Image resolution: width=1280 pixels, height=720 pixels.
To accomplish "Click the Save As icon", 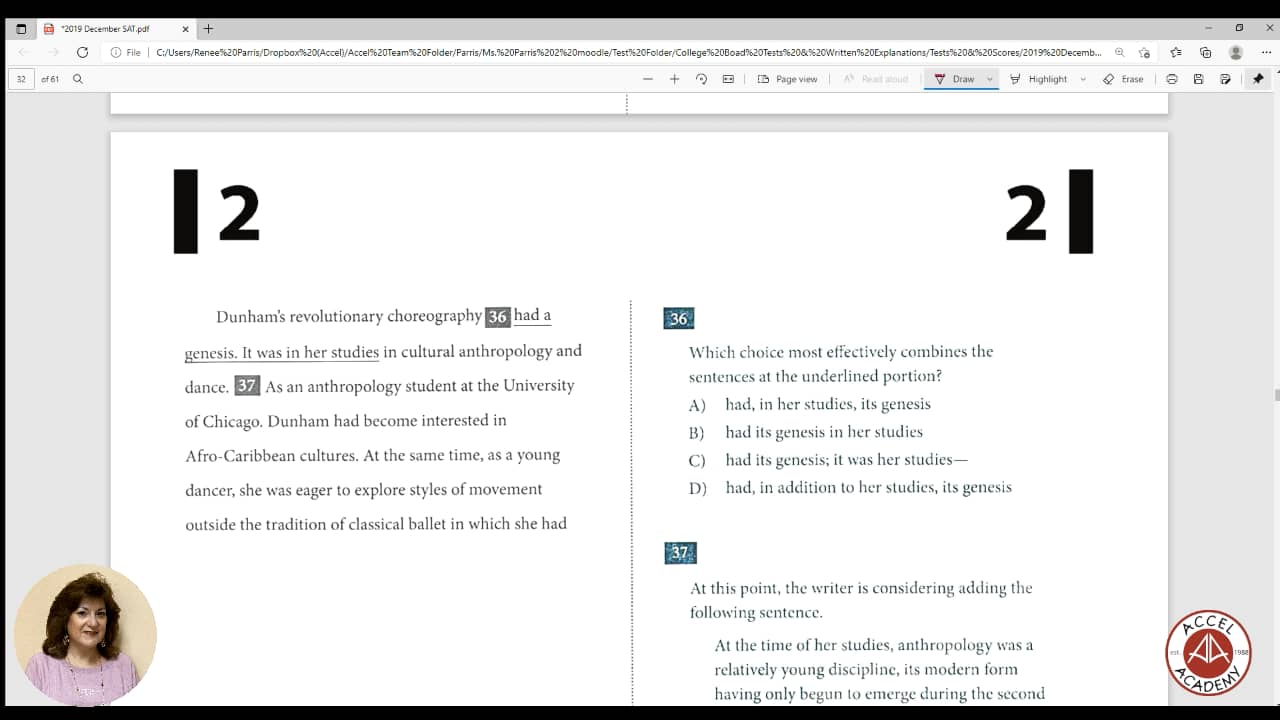I will pyautogui.click(x=1225, y=79).
